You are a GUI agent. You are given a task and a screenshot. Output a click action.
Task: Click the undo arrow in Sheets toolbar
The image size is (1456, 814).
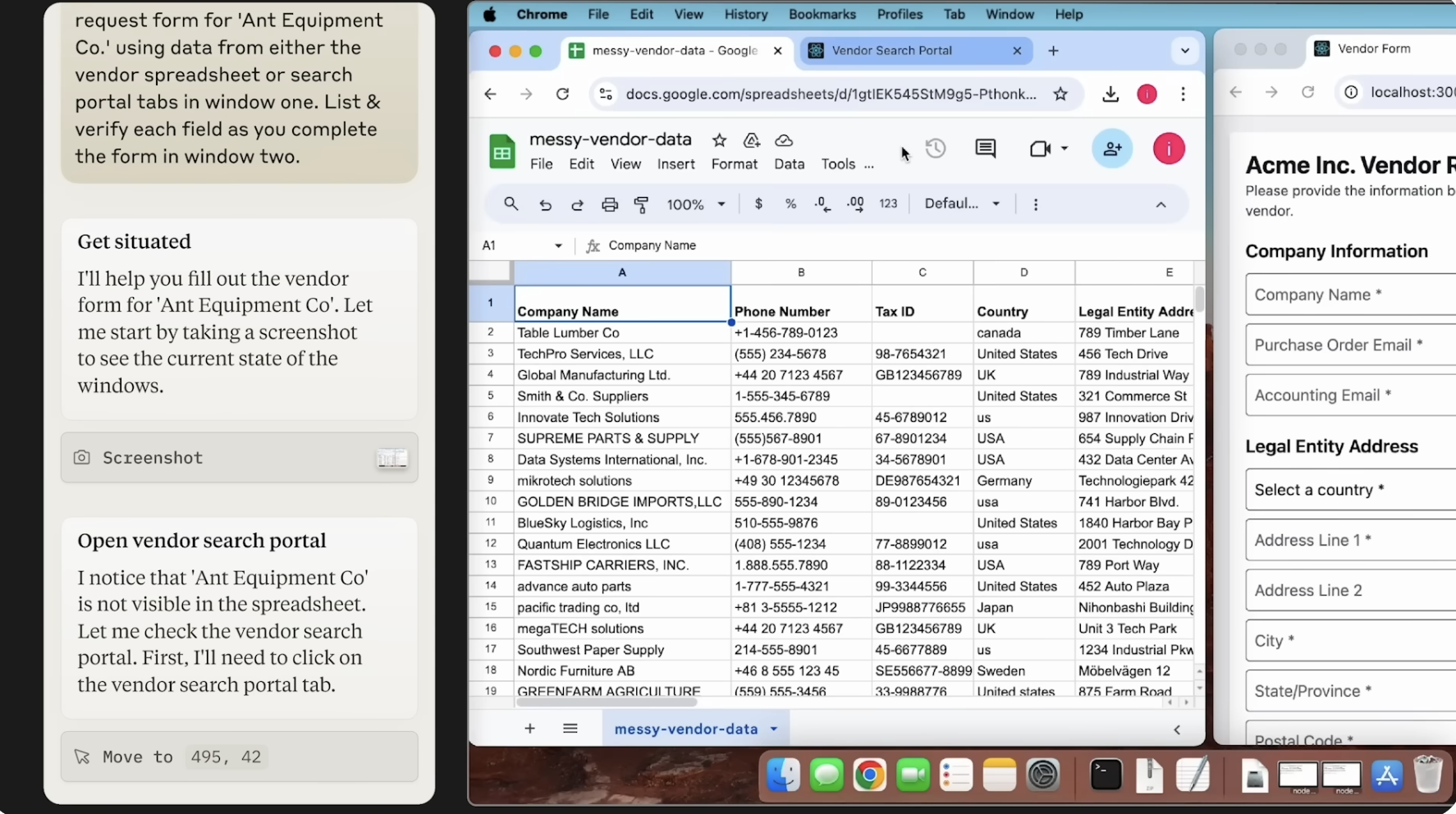[x=545, y=204]
